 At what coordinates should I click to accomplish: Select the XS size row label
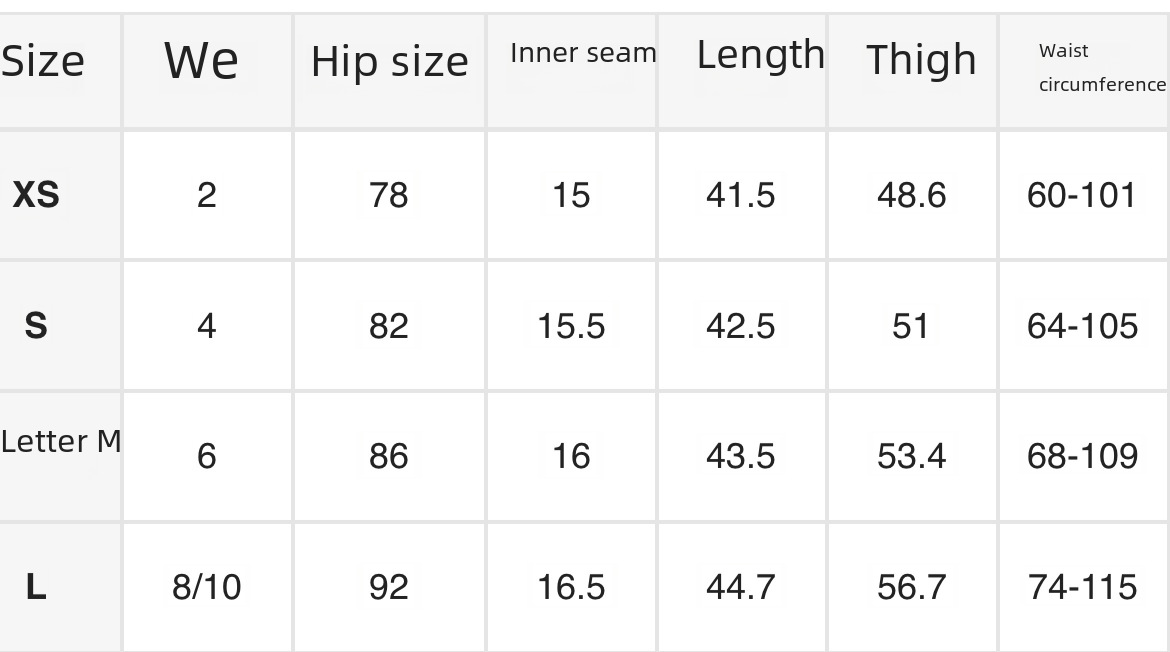(36, 195)
